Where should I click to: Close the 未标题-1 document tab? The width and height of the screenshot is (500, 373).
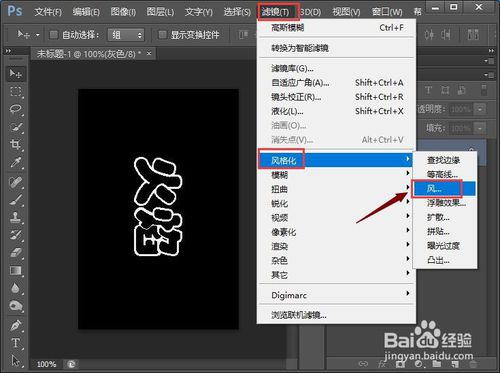coord(149,53)
